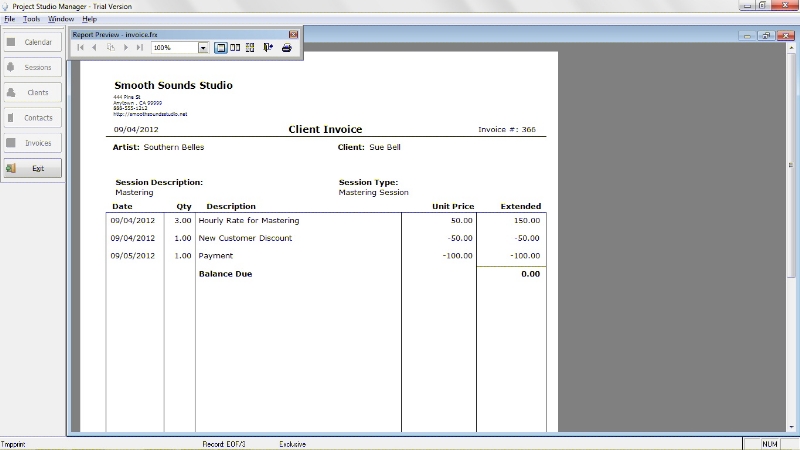This screenshot has width=800, height=450.
Task: Click the next page arrow
Action: coord(126,48)
